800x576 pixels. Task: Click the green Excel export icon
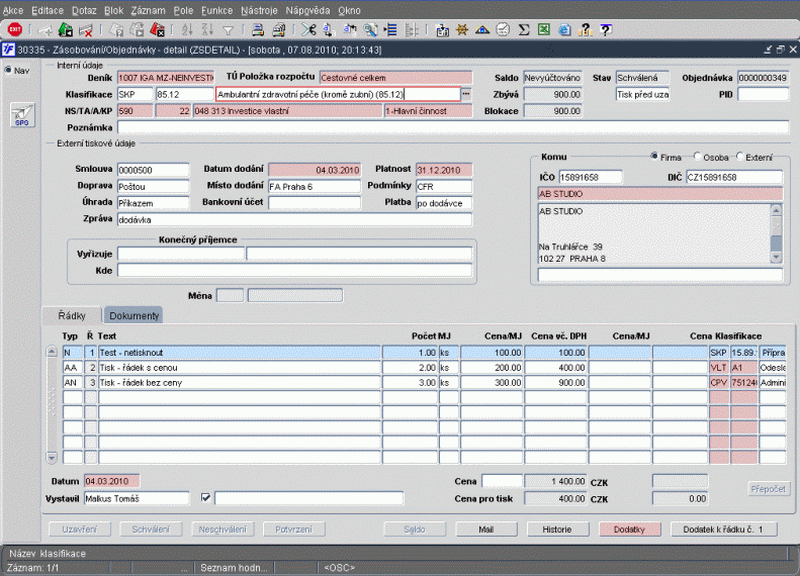tap(544, 30)
